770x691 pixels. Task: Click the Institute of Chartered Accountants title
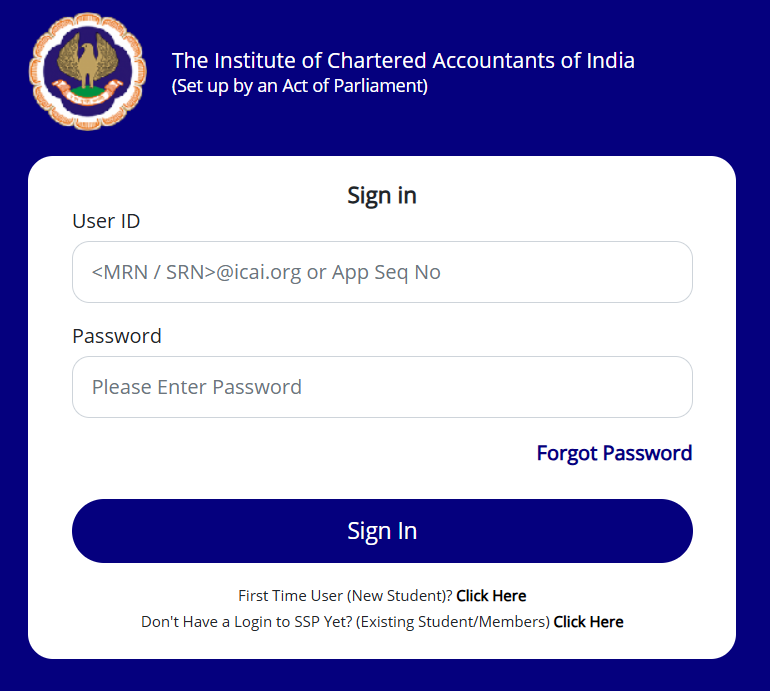pos(403,60)
